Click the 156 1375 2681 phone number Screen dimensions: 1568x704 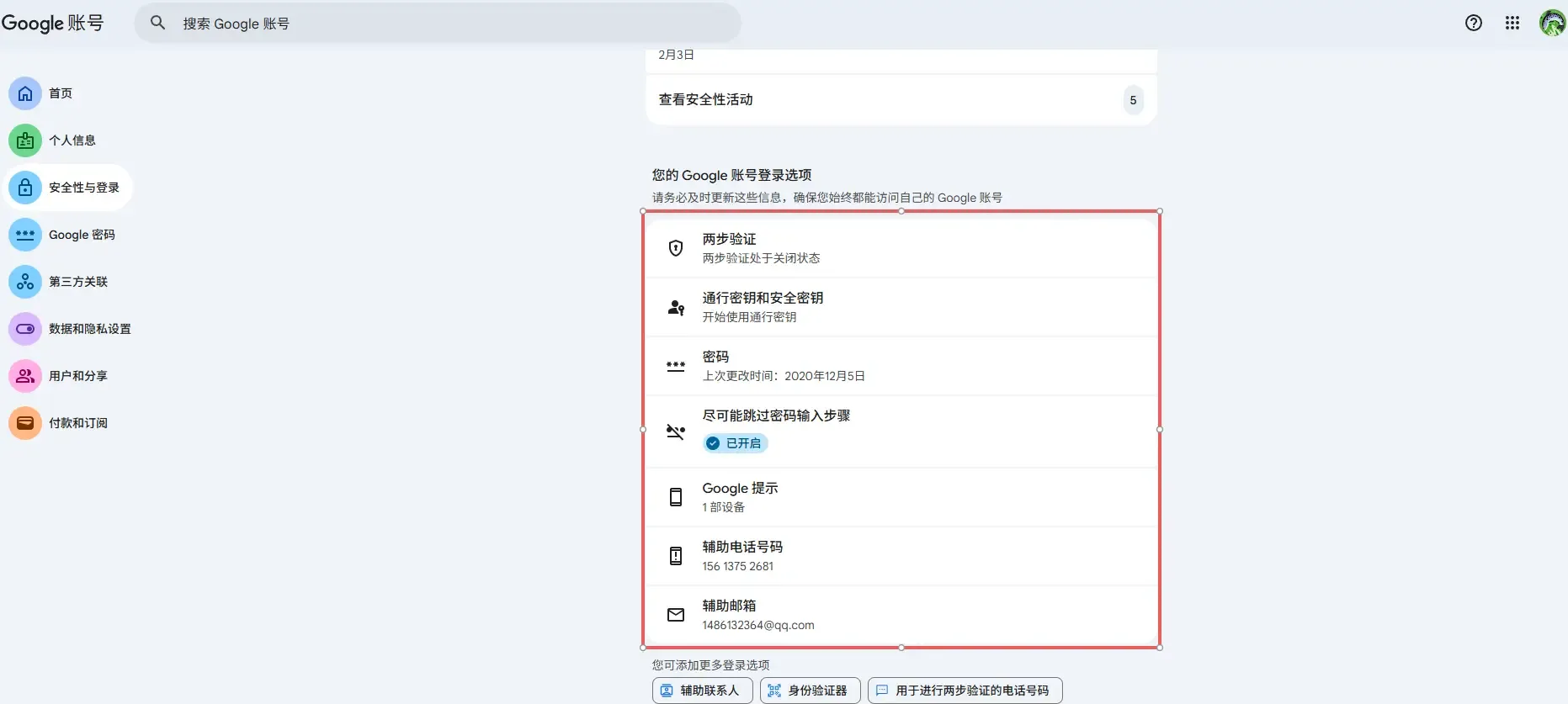coord(738,566)
